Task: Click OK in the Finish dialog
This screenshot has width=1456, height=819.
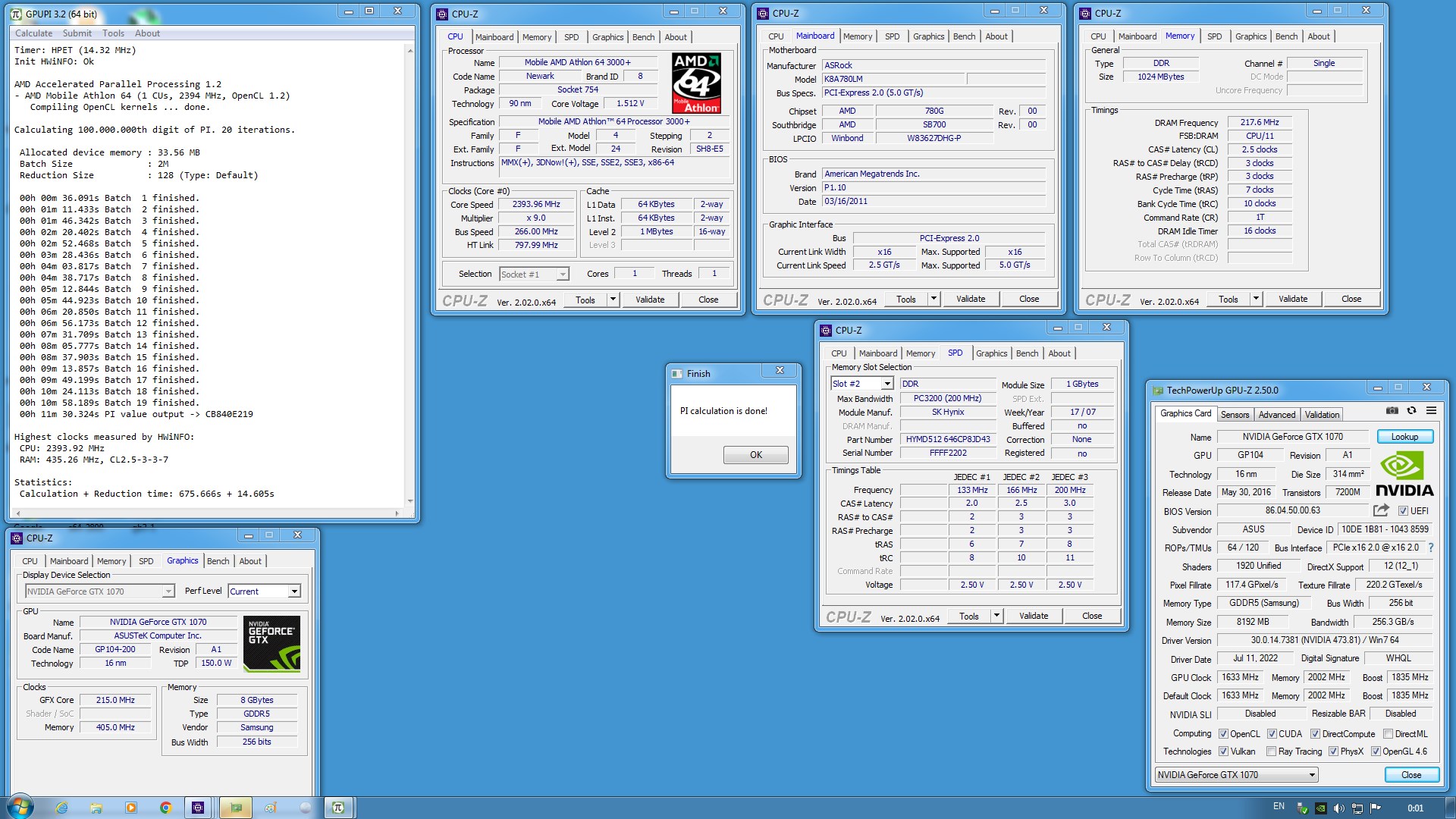Action: pos(756,455)
